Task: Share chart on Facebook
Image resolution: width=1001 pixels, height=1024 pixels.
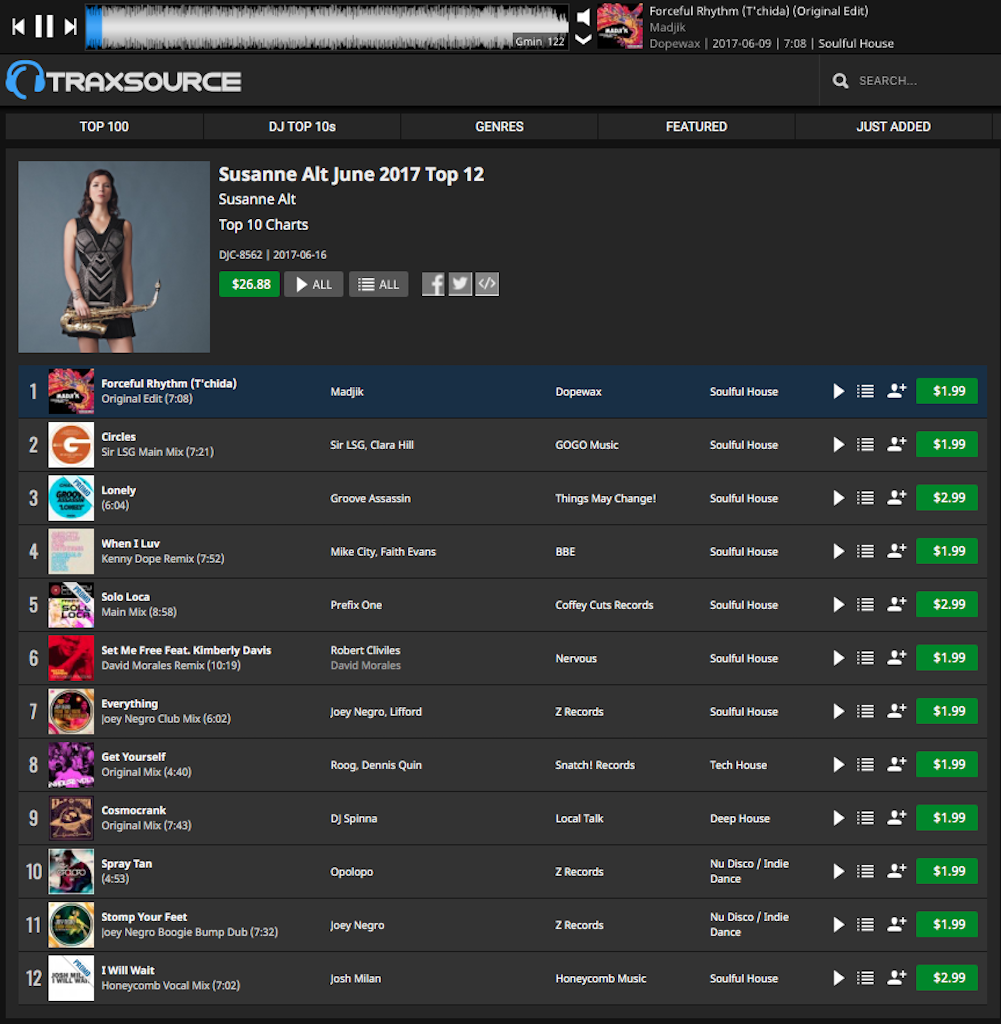Action: 433,284
